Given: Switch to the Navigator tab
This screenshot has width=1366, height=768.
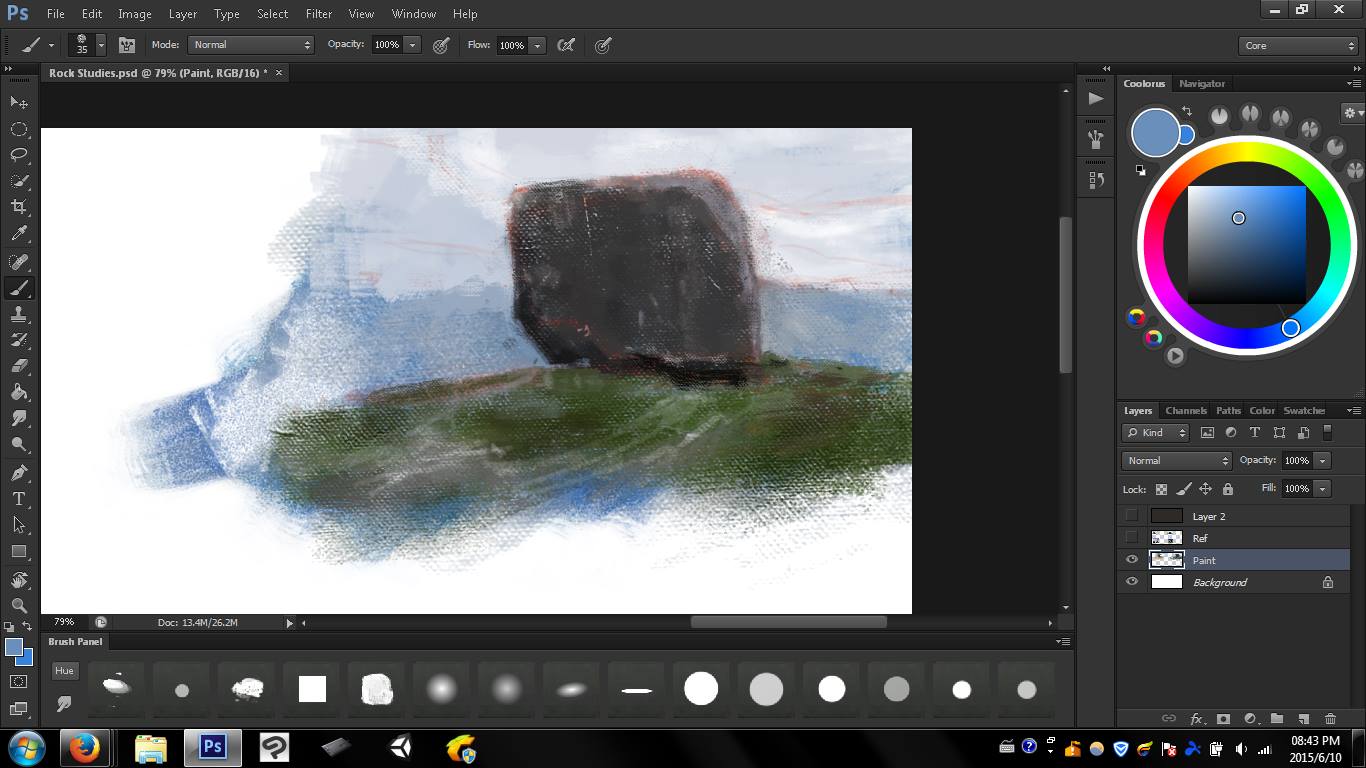Looking at the screenshot, I should click(1201, 84).
